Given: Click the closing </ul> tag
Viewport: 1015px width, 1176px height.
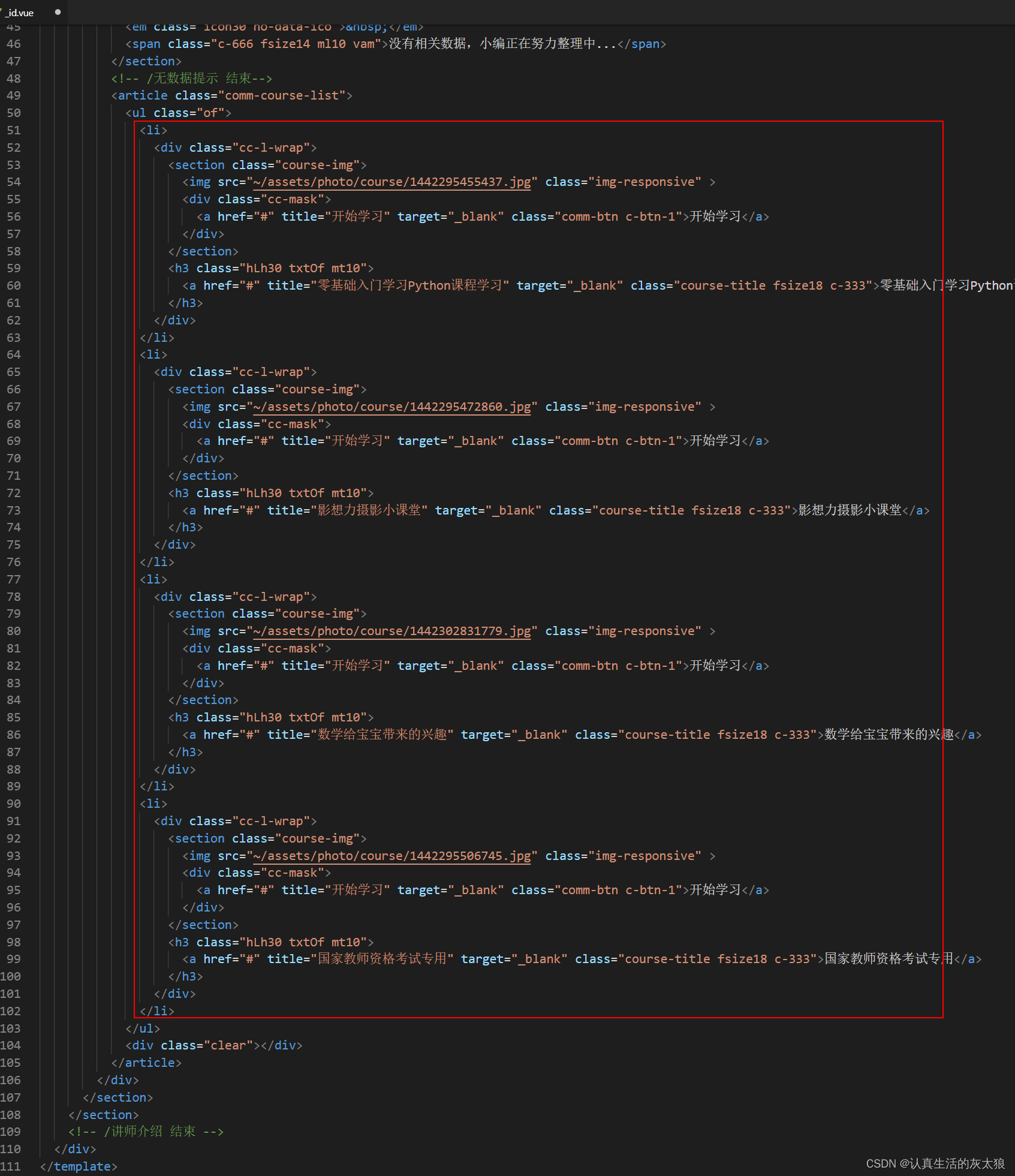Looking at the screenshot, I should (x=143, y=1028).
